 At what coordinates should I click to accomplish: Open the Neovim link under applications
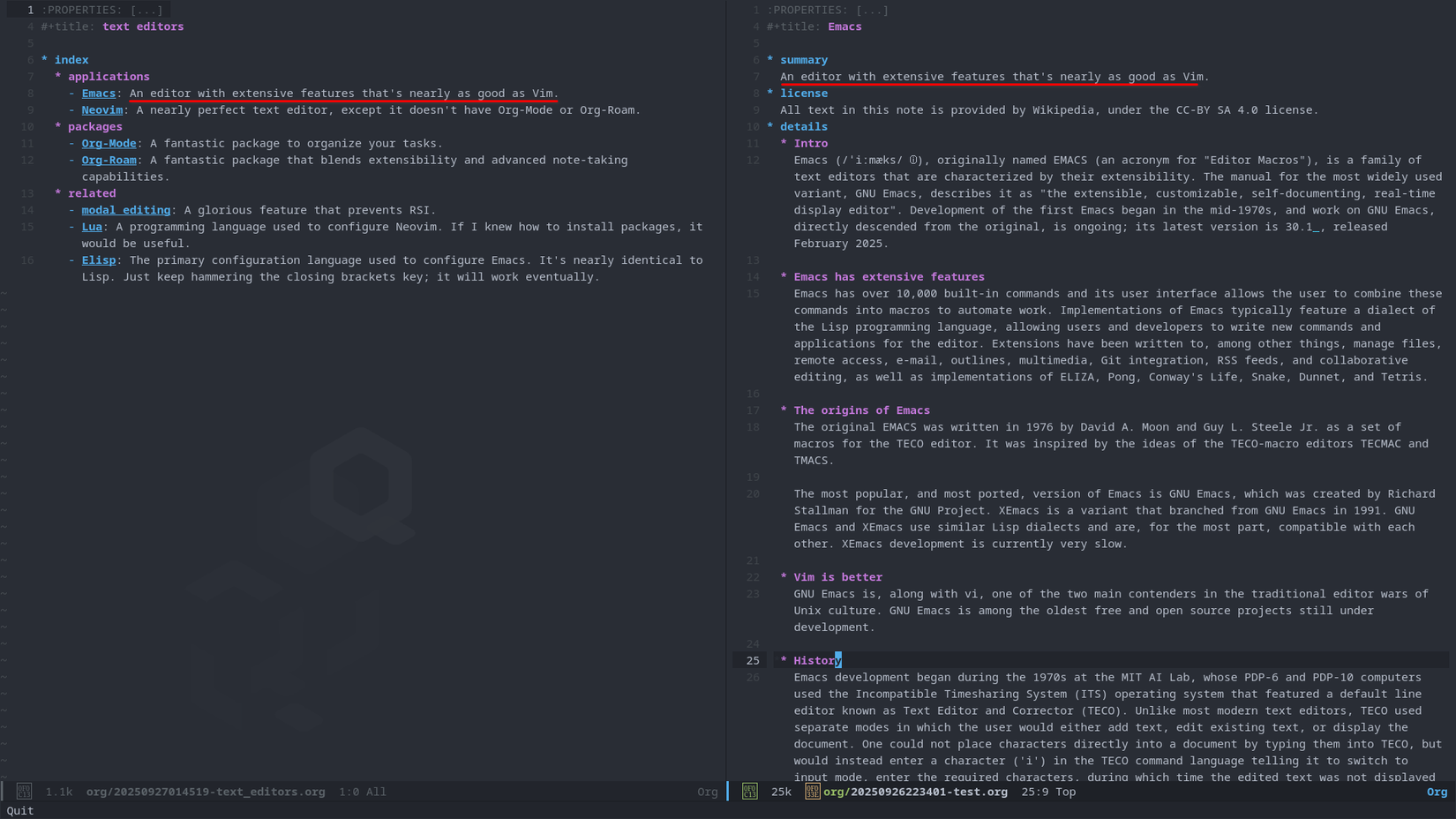point(101,109)
